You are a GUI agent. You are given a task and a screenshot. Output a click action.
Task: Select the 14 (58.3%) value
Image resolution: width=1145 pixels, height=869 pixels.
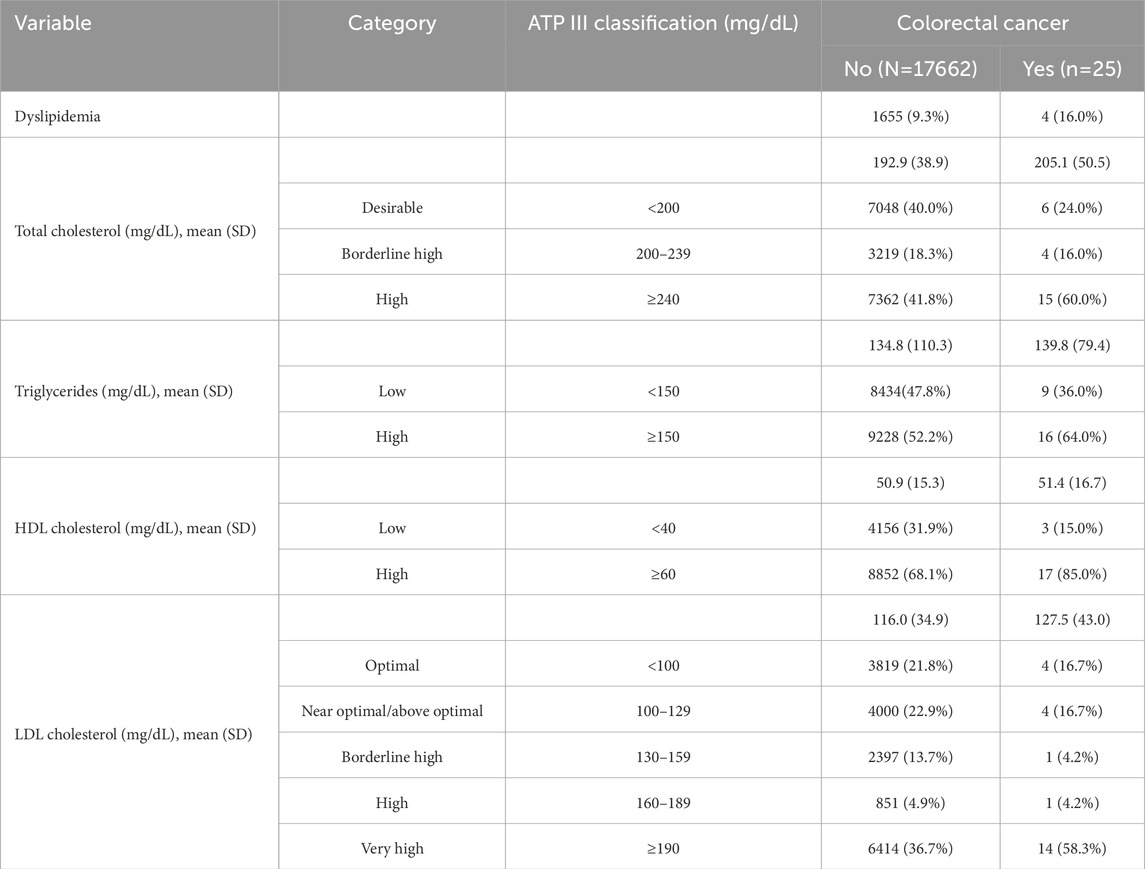click(1072, 849)
